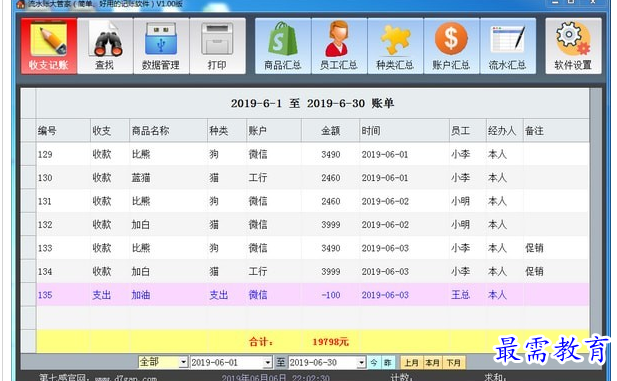Click the 商品名称 column header
The width and height of the screenshot is (617, 381).
click(168, 131)
